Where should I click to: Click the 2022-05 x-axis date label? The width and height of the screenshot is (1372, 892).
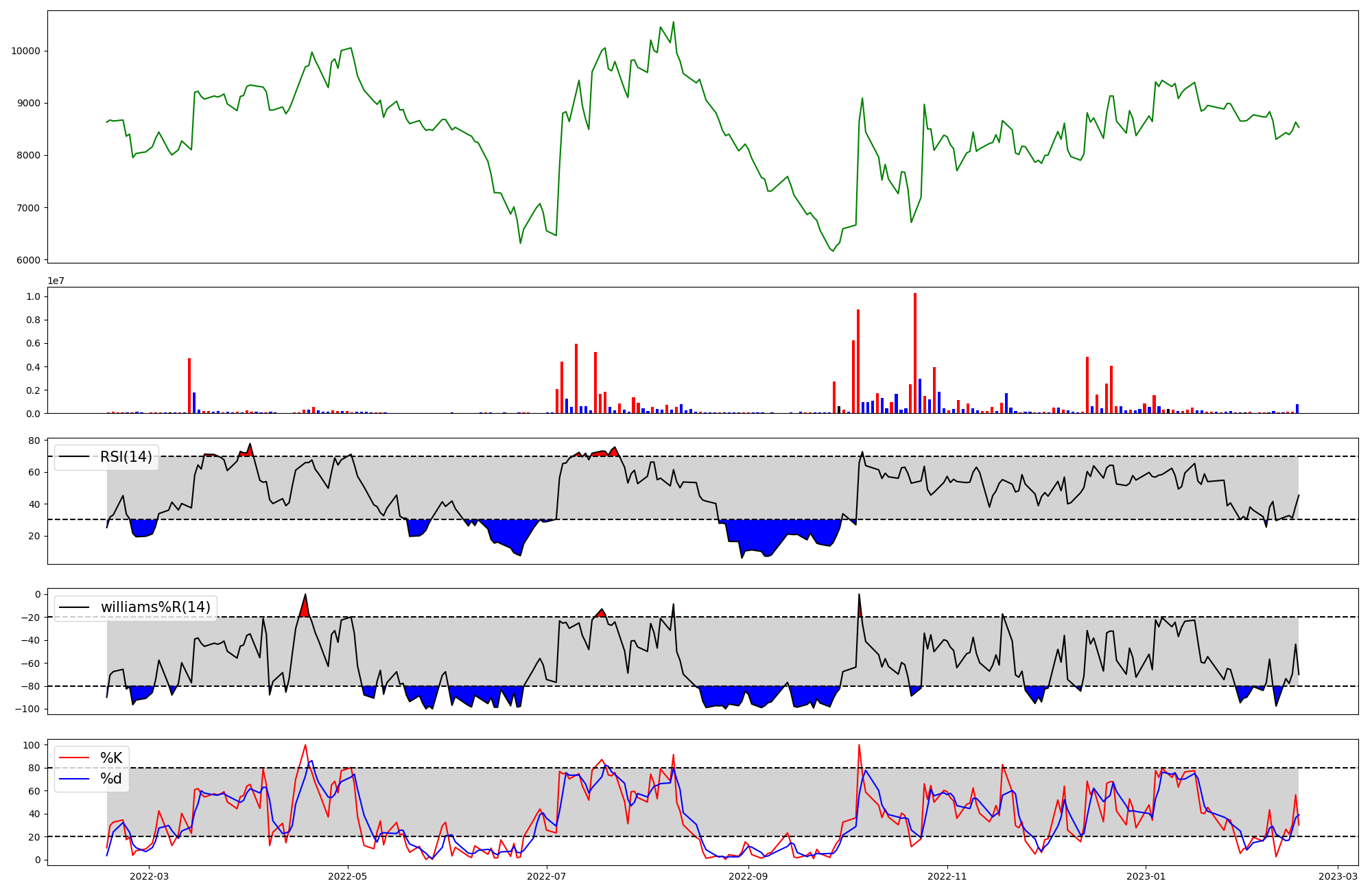pyautogui.click(x=348, y=876)
